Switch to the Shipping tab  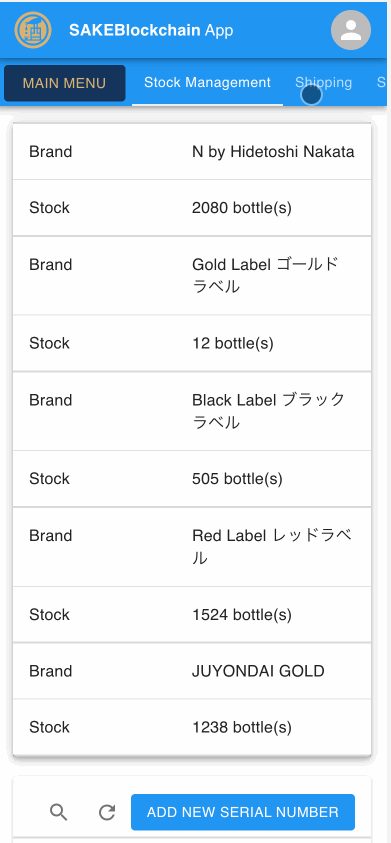point(323,83)
